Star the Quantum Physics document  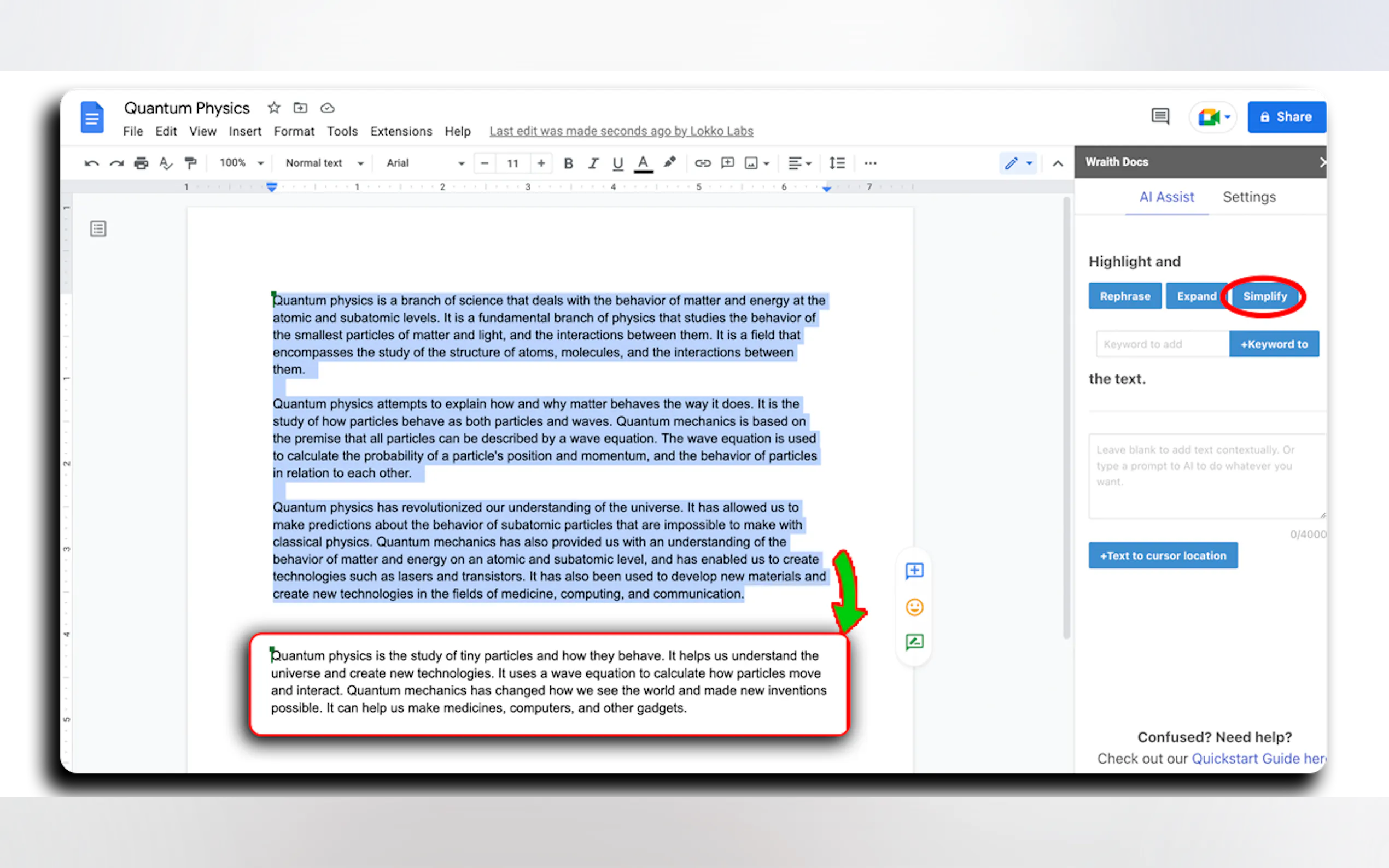pyautogui.click(x=274, y=108)
